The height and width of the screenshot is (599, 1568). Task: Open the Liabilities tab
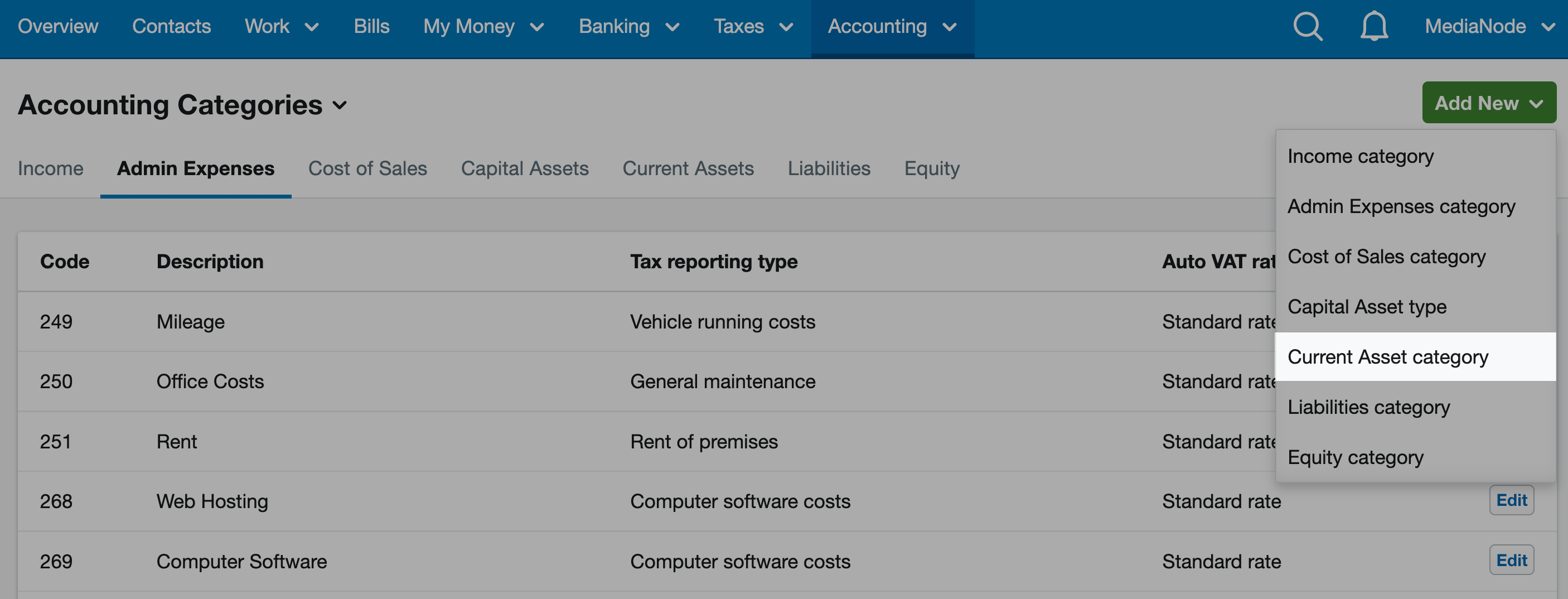[829, 168]
